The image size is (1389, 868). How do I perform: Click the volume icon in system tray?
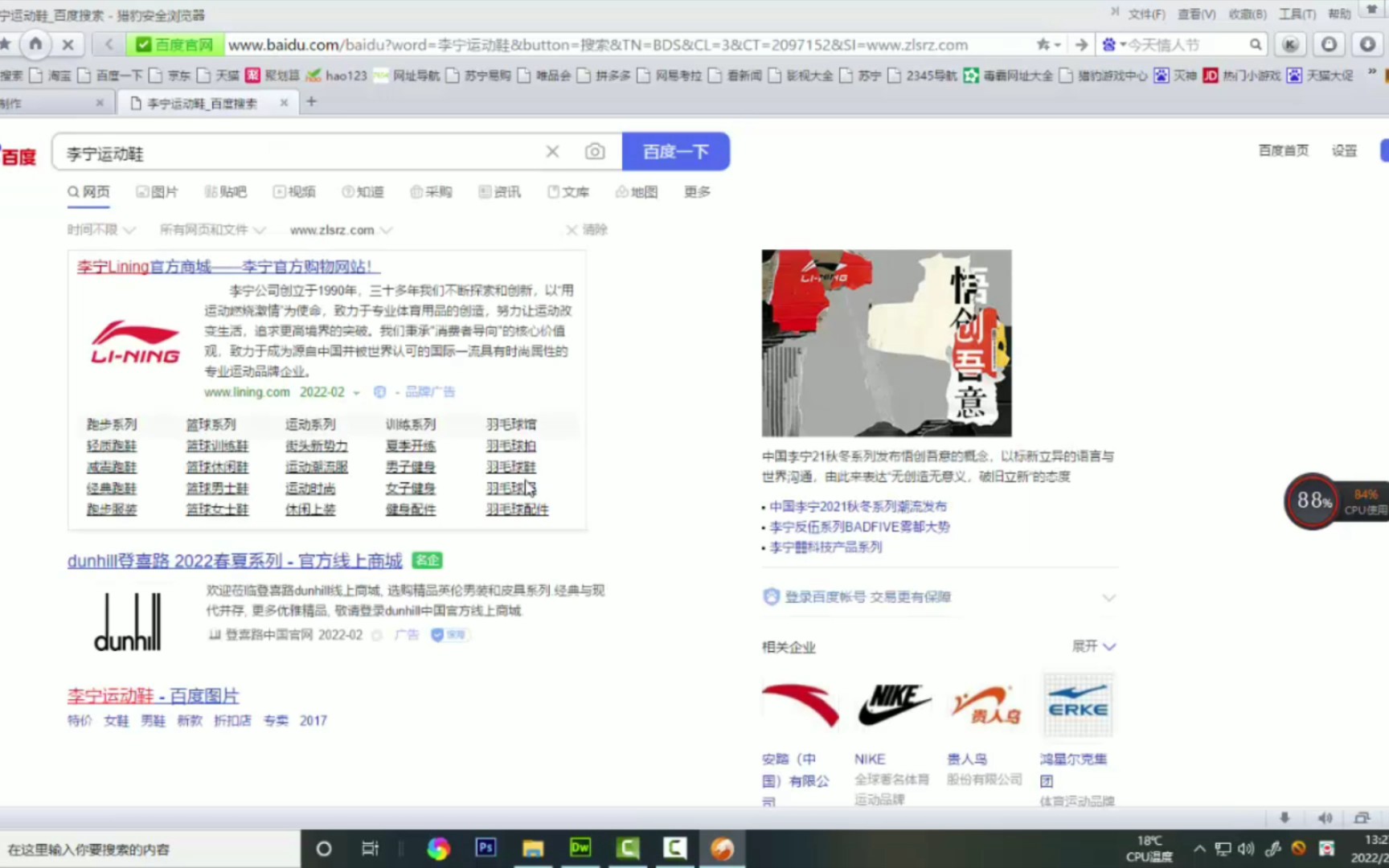tap(1246, 849)
